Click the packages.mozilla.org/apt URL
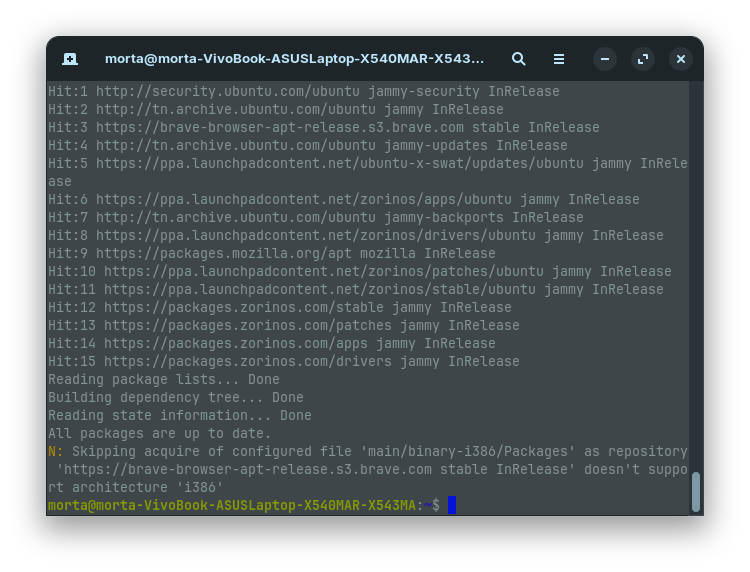 (x=224, y=253)
